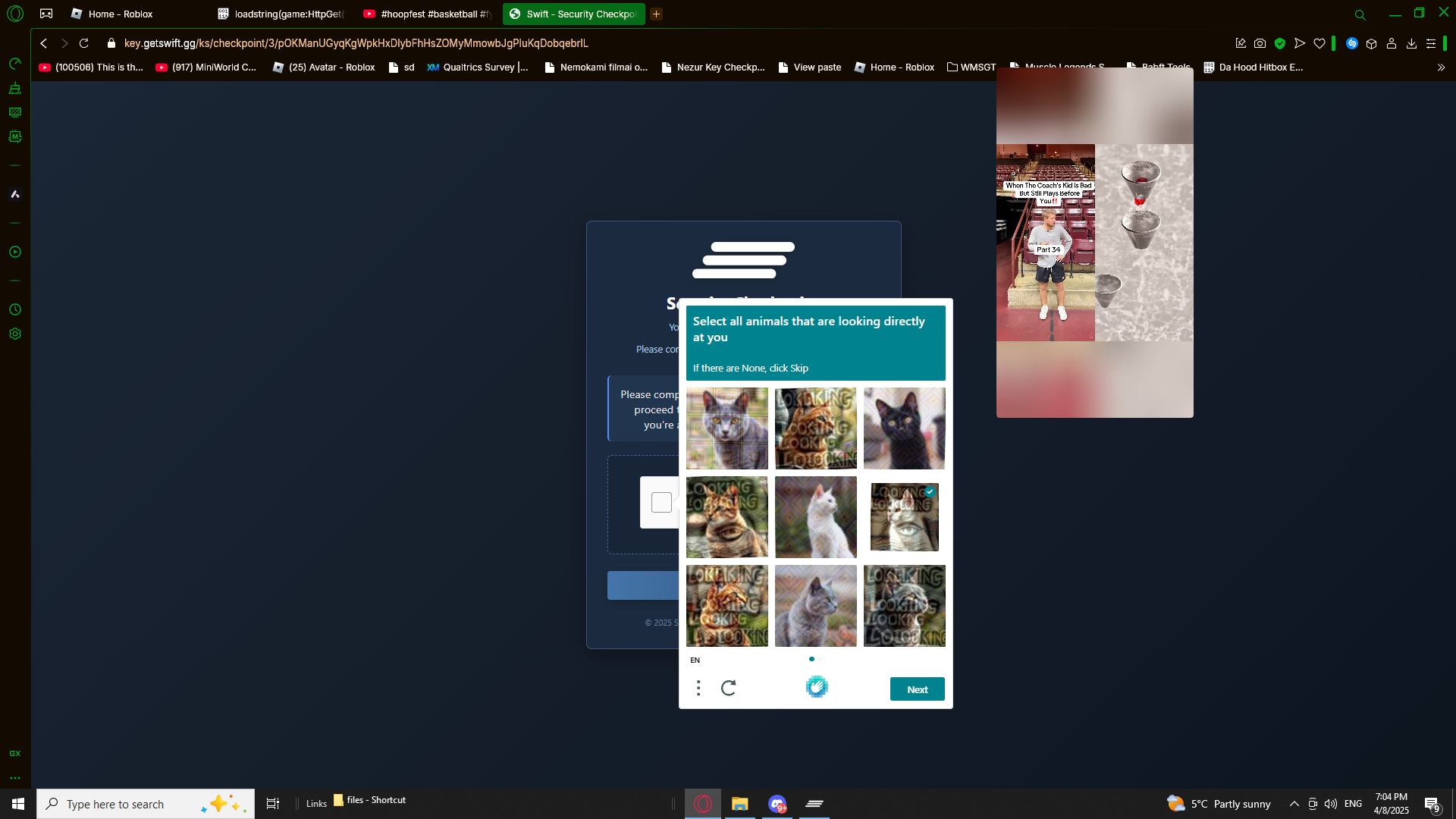The height and width of the screenshot is (819, 1456).
Task: Expand the system tray hidden icons arrow
Action: tap(1294, 804)
